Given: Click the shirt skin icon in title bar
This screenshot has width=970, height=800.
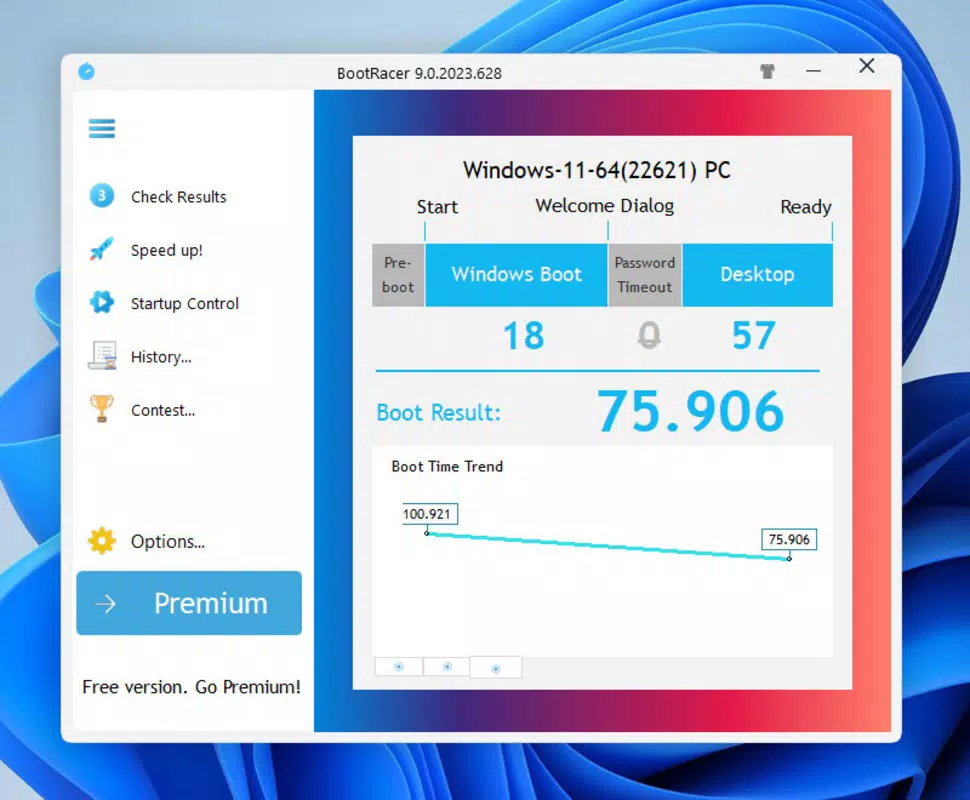Looking at the screenshot, I should tap(768, 72).
